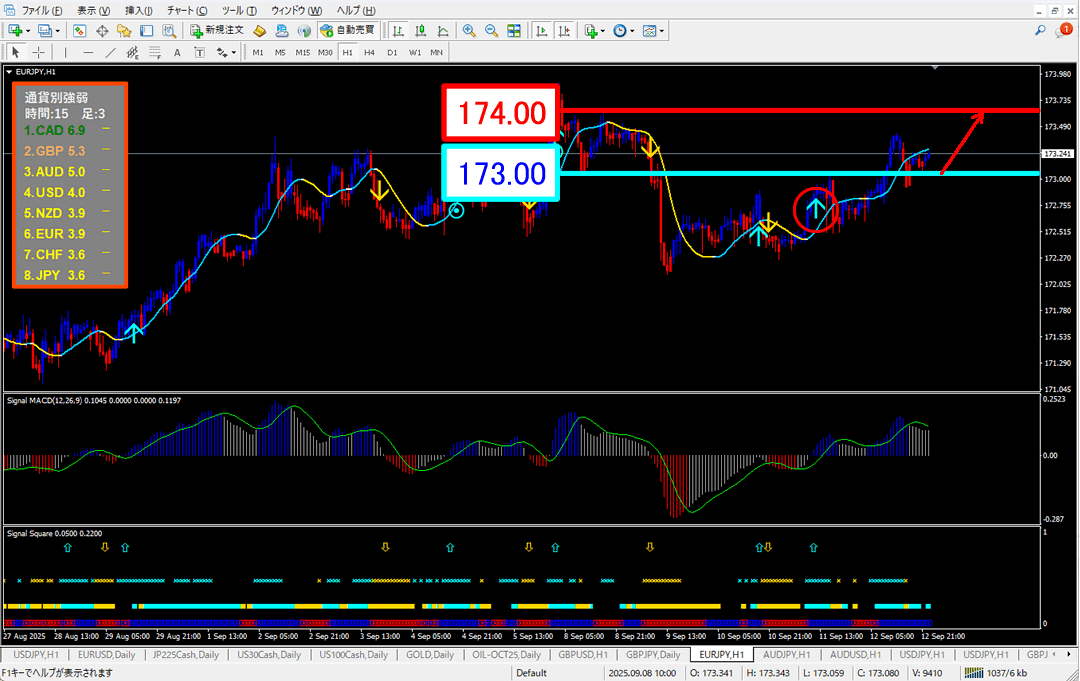Zoom in on the chart
Viewport: 1080px width, 681px height.
pyautogui.click(x=469, y=30)
